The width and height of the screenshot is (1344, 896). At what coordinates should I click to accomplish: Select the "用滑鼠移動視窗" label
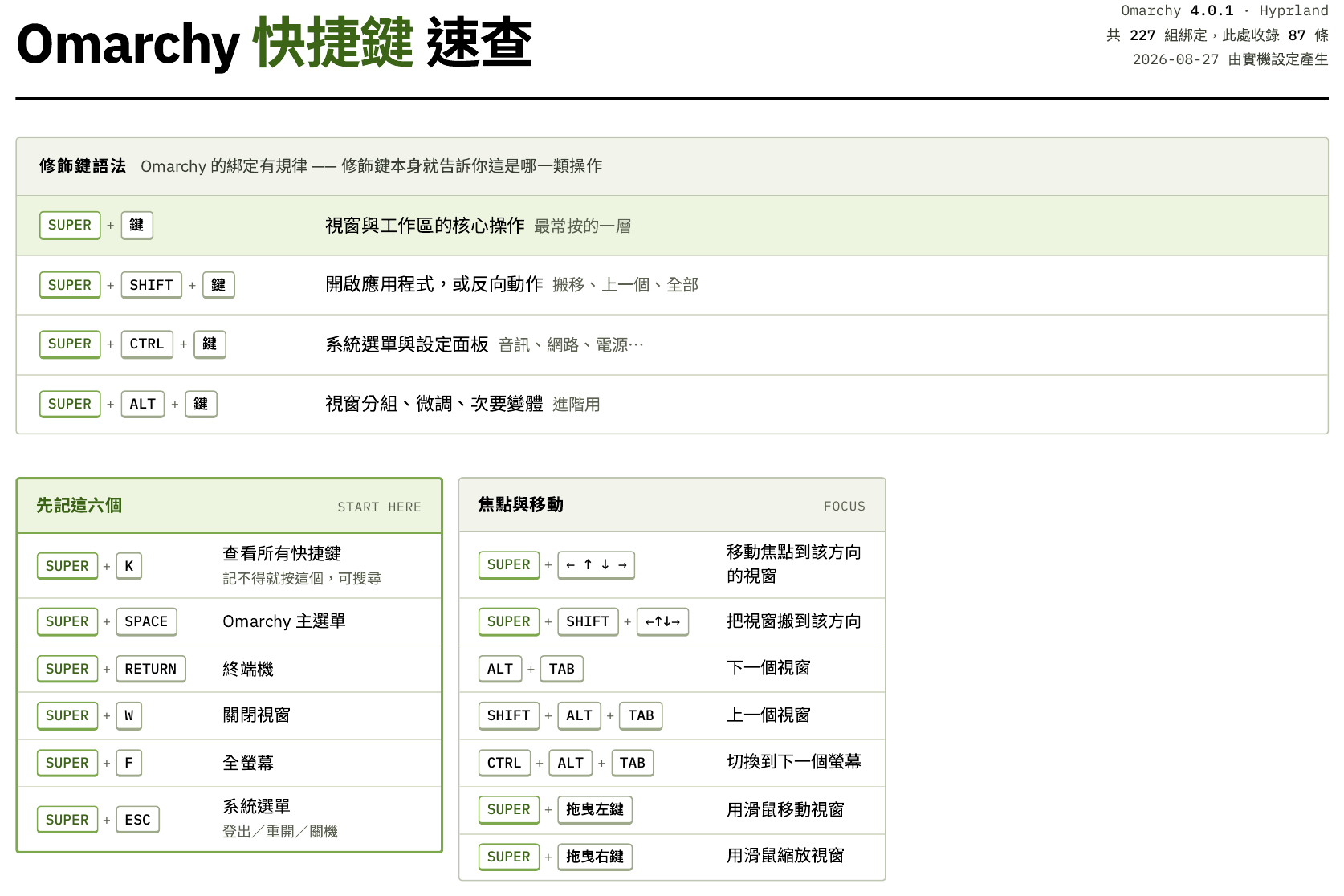tap(785, 810)
